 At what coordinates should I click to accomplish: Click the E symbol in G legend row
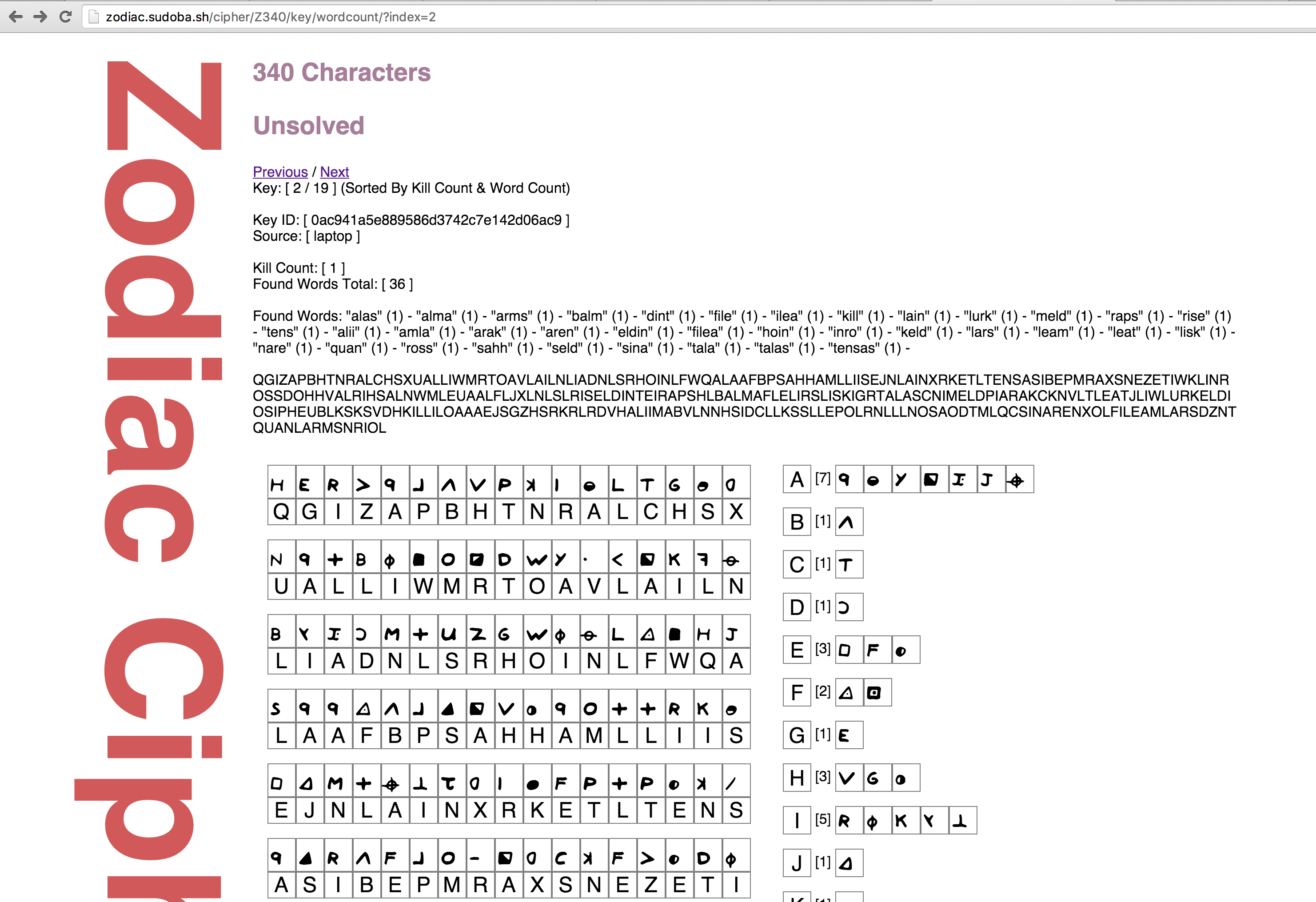[849, 735]
